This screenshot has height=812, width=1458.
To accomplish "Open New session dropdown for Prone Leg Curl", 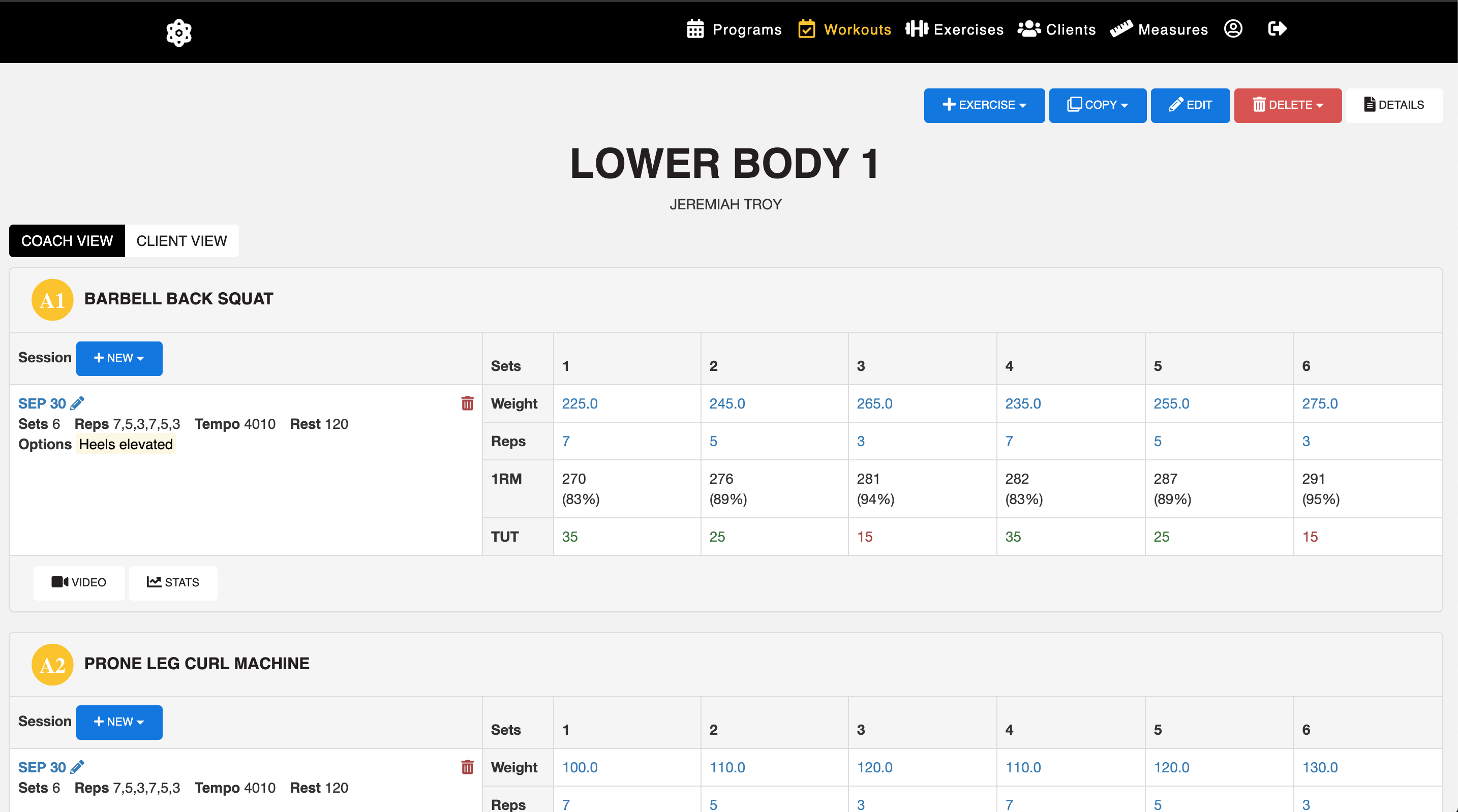I will (x=119, y=722).
